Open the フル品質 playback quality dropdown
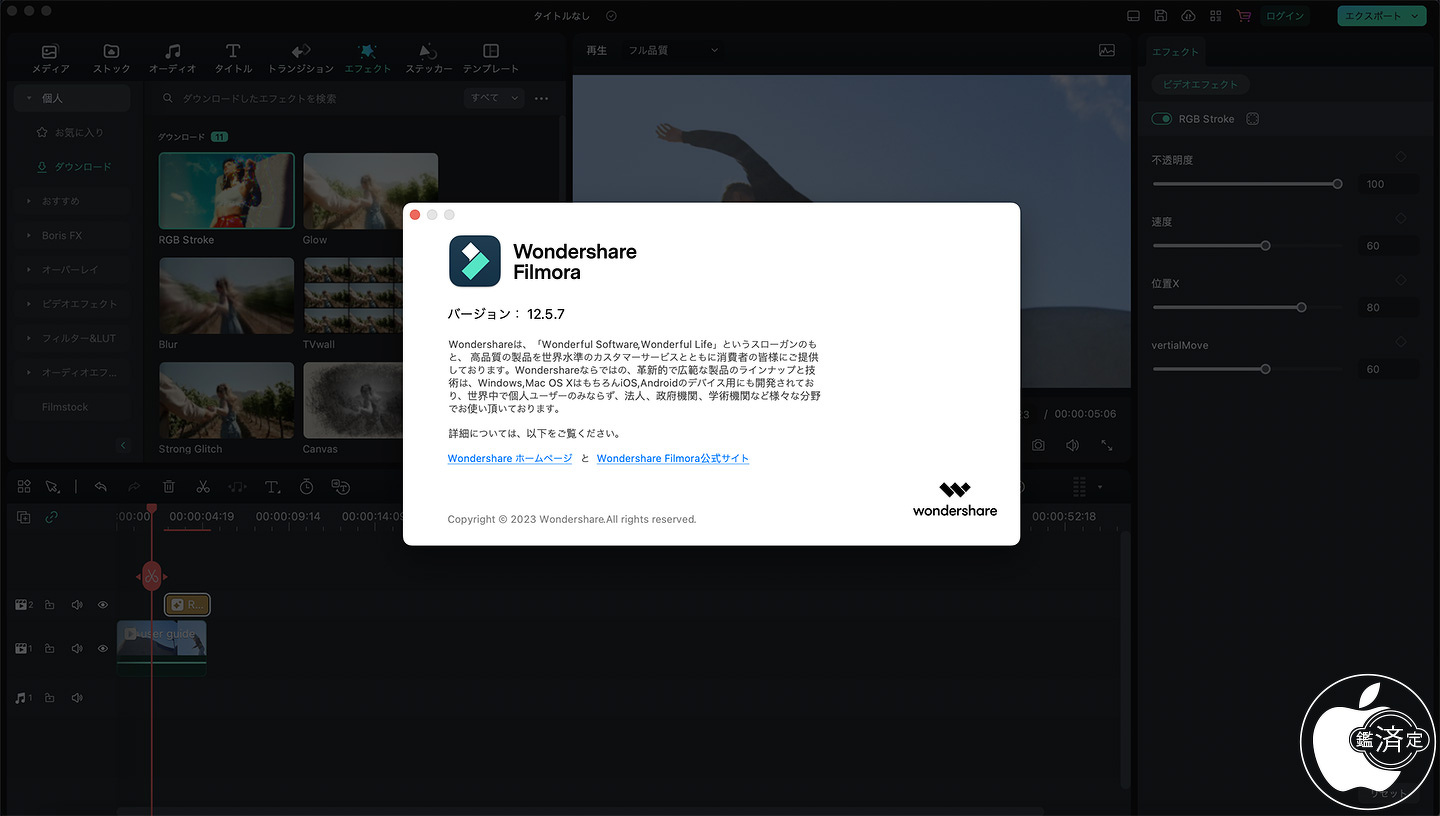 pos(672,50)
